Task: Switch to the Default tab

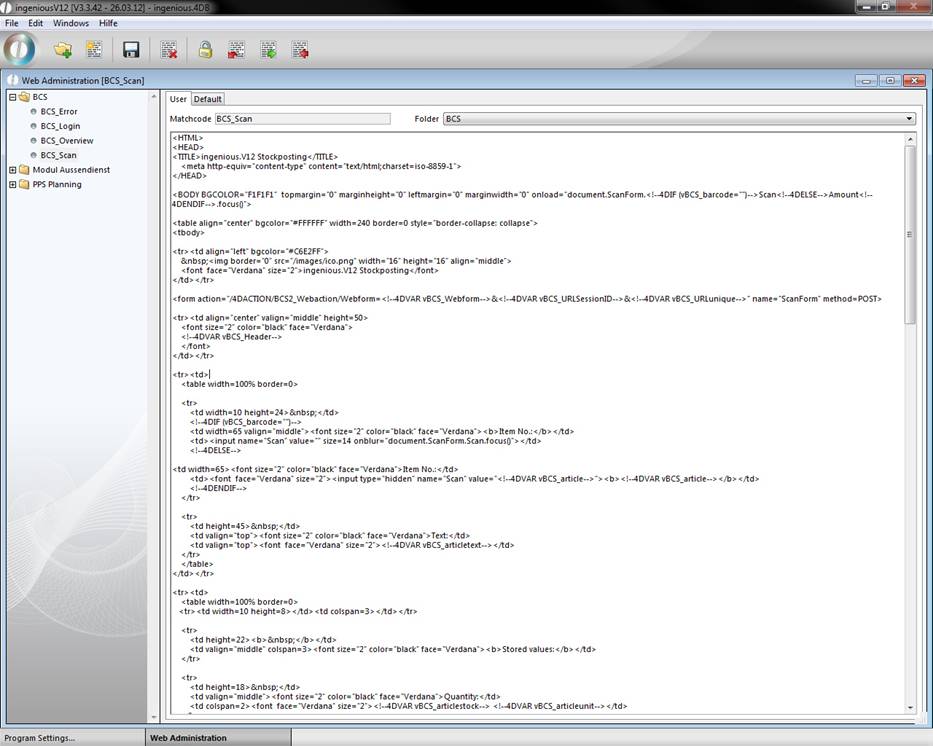Action: [x=208, y=99]
